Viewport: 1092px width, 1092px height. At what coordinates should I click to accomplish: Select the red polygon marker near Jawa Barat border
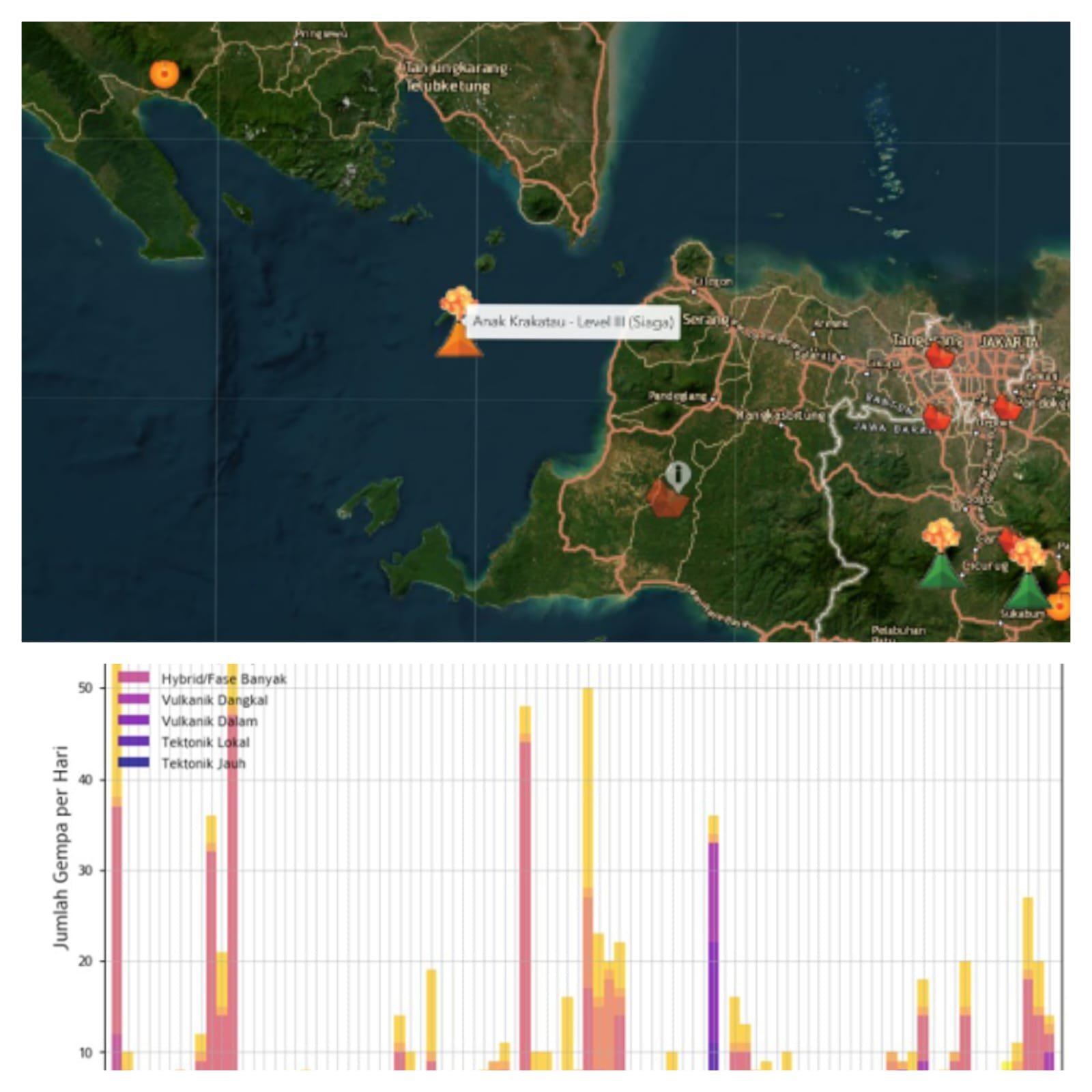pyautogui.click(x=937, y=417)
